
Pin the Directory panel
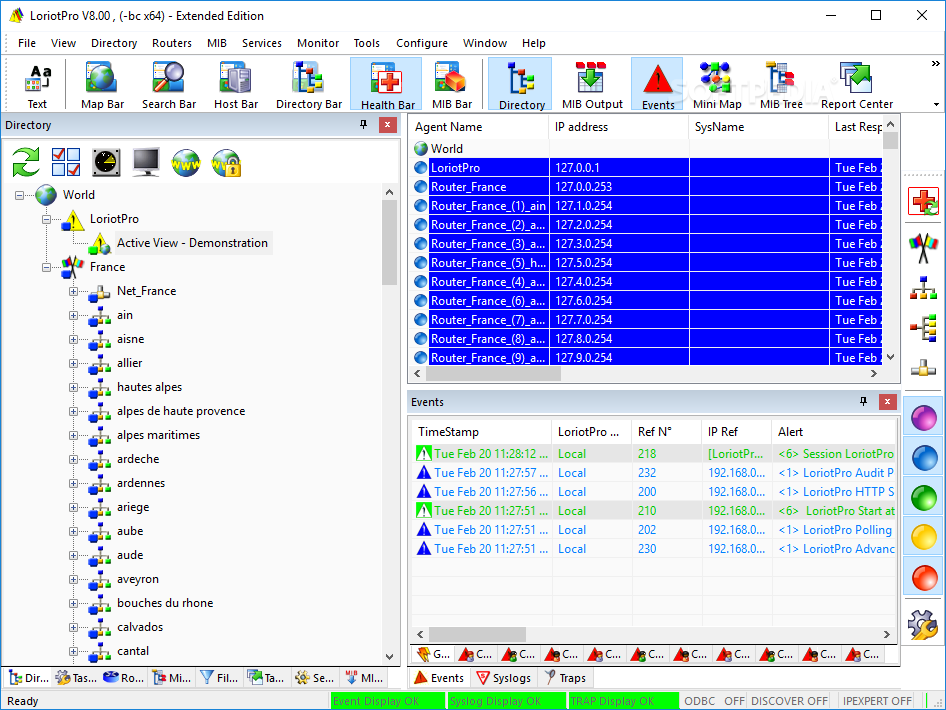click(x=363, y=124)
